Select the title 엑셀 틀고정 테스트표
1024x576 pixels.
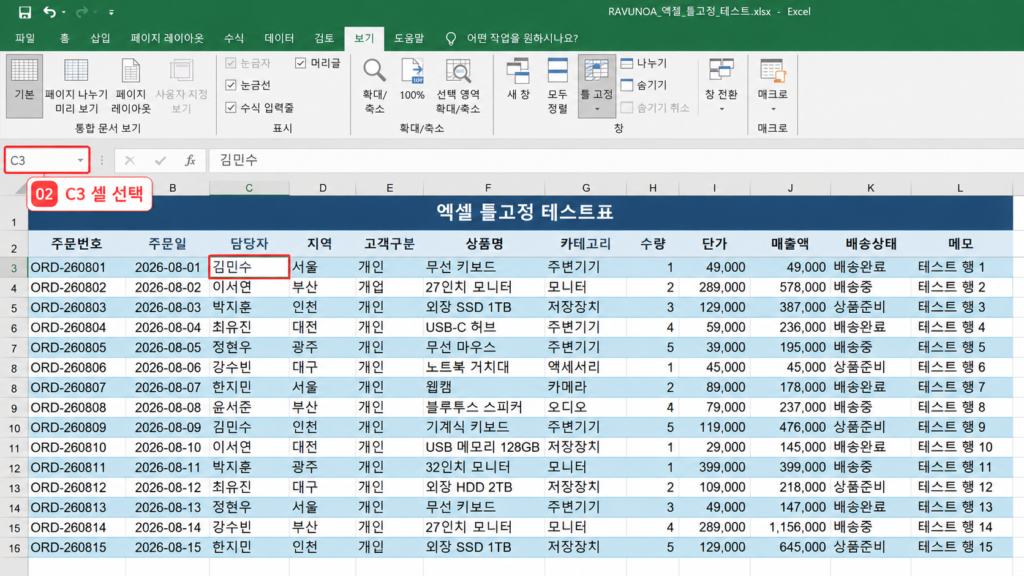click(x=524, y=212)
